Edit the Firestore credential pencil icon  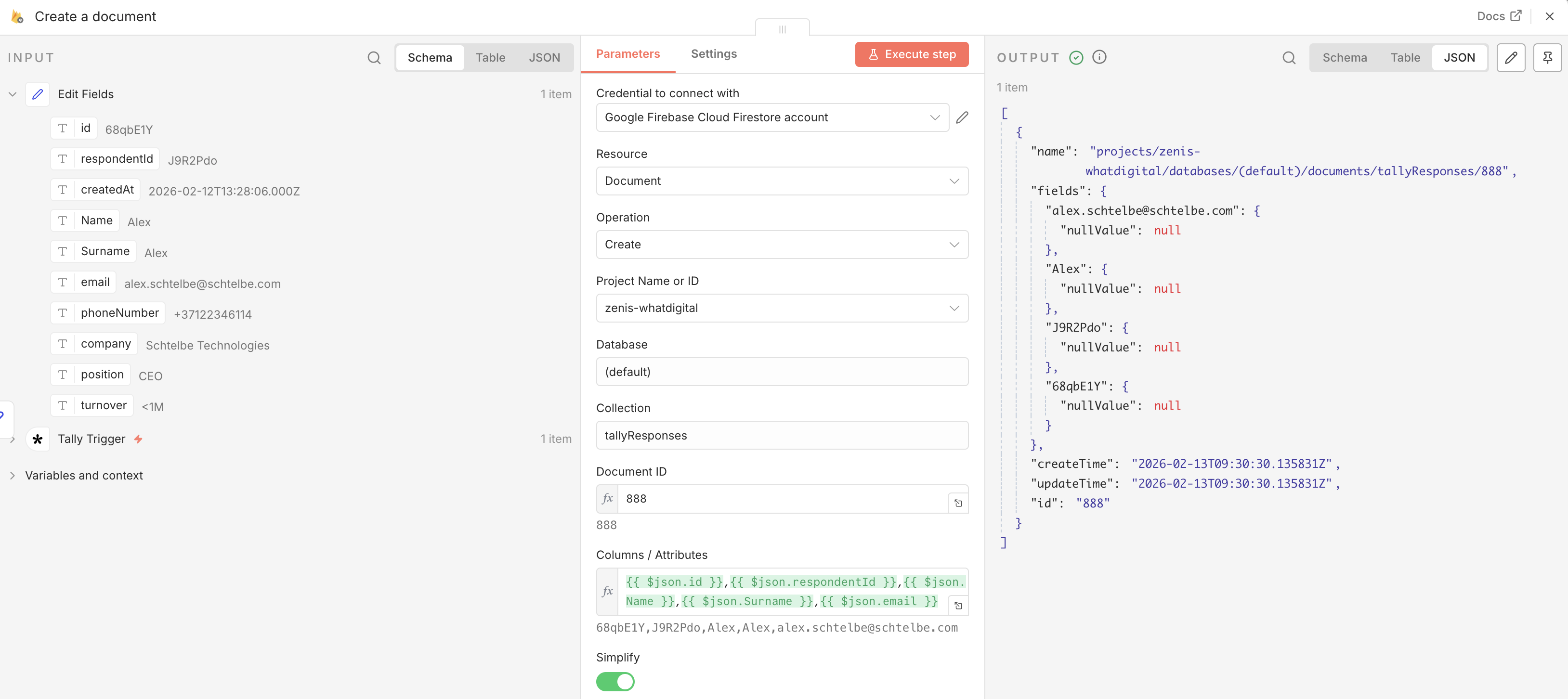point(962,117)
